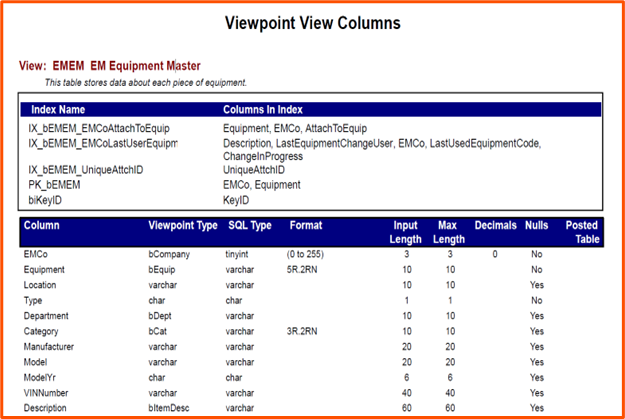Select the View: EMEM EM Equipment Master heading
The height and width of the screenshot is (419, 625).
click(x=110, y=66)
